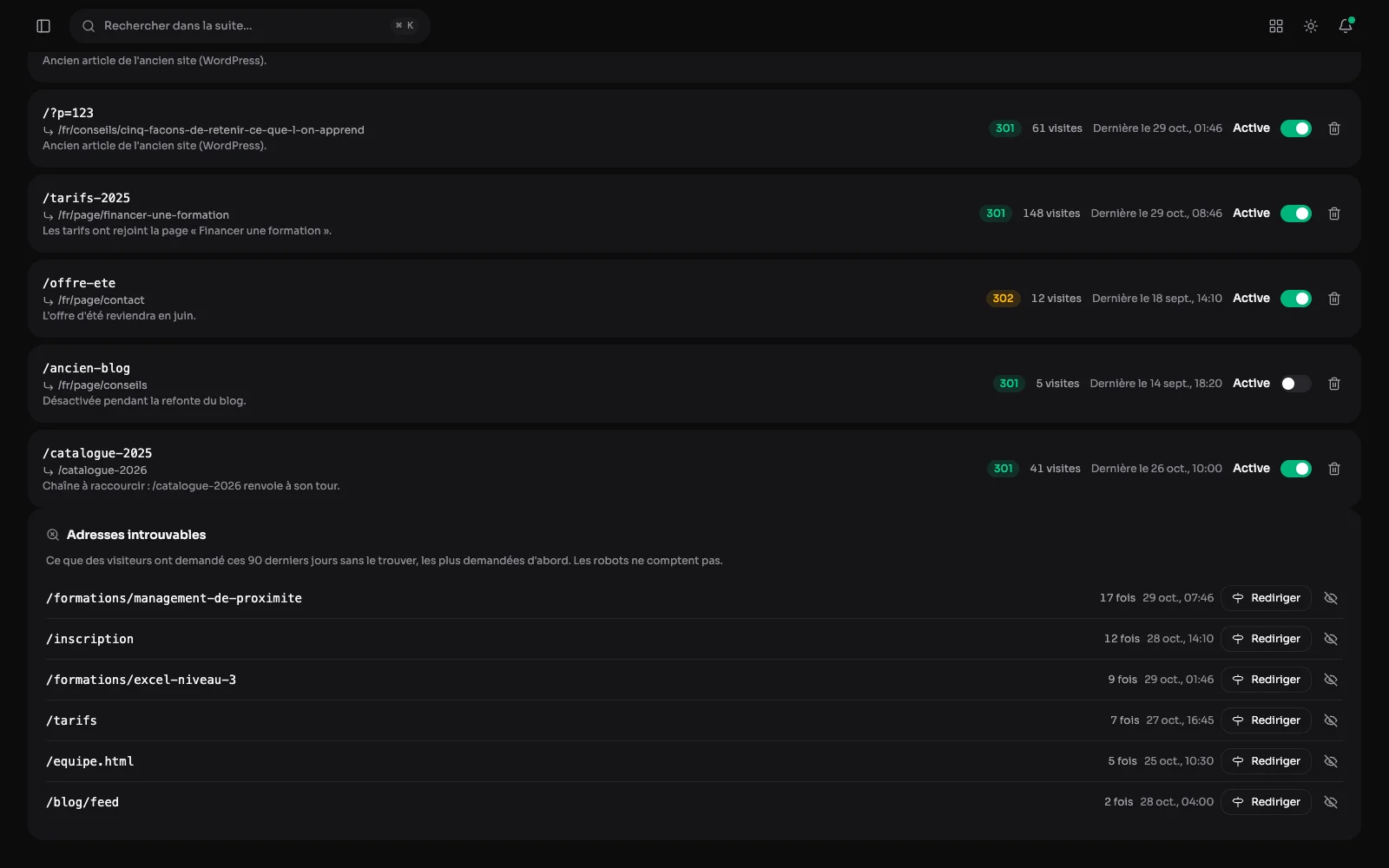The image size is (1389, 868).
Task: Hide the /tarifs missing address
Action: coord(1331,720)
